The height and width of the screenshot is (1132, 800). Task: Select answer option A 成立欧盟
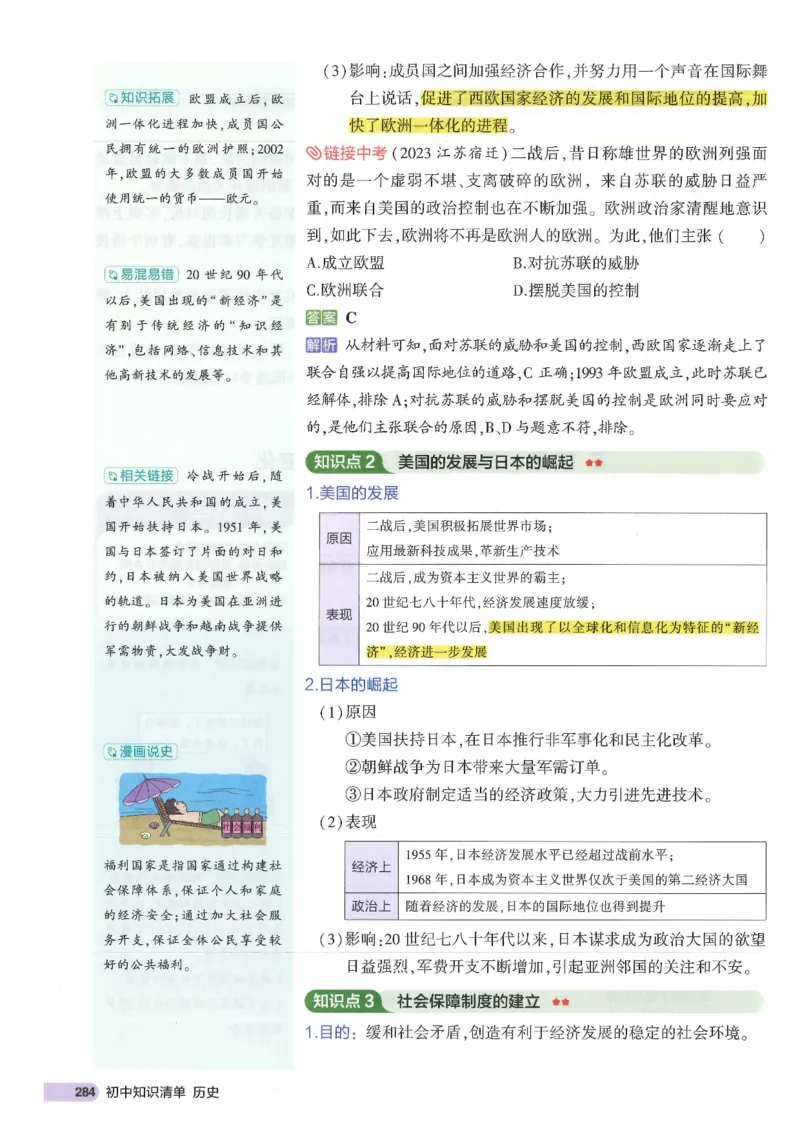pos(347,265)
